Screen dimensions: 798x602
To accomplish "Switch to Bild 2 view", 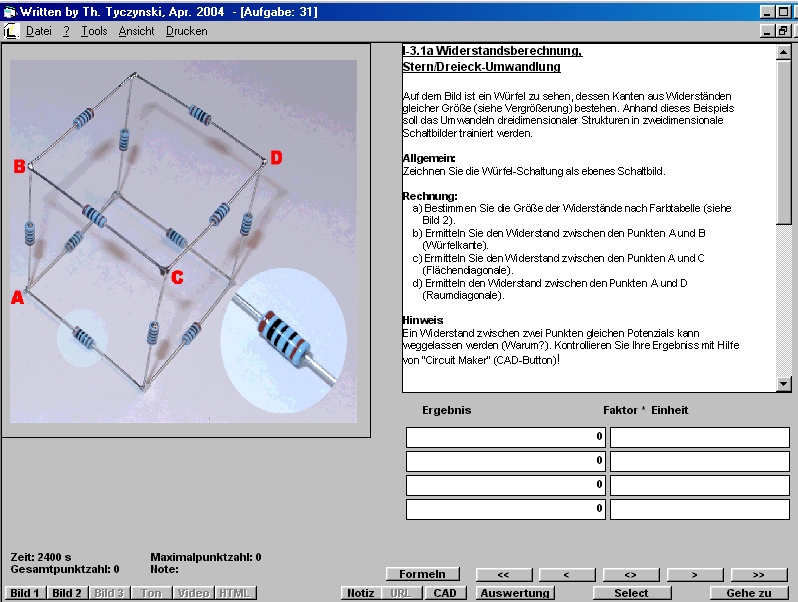I will (67, 593).
